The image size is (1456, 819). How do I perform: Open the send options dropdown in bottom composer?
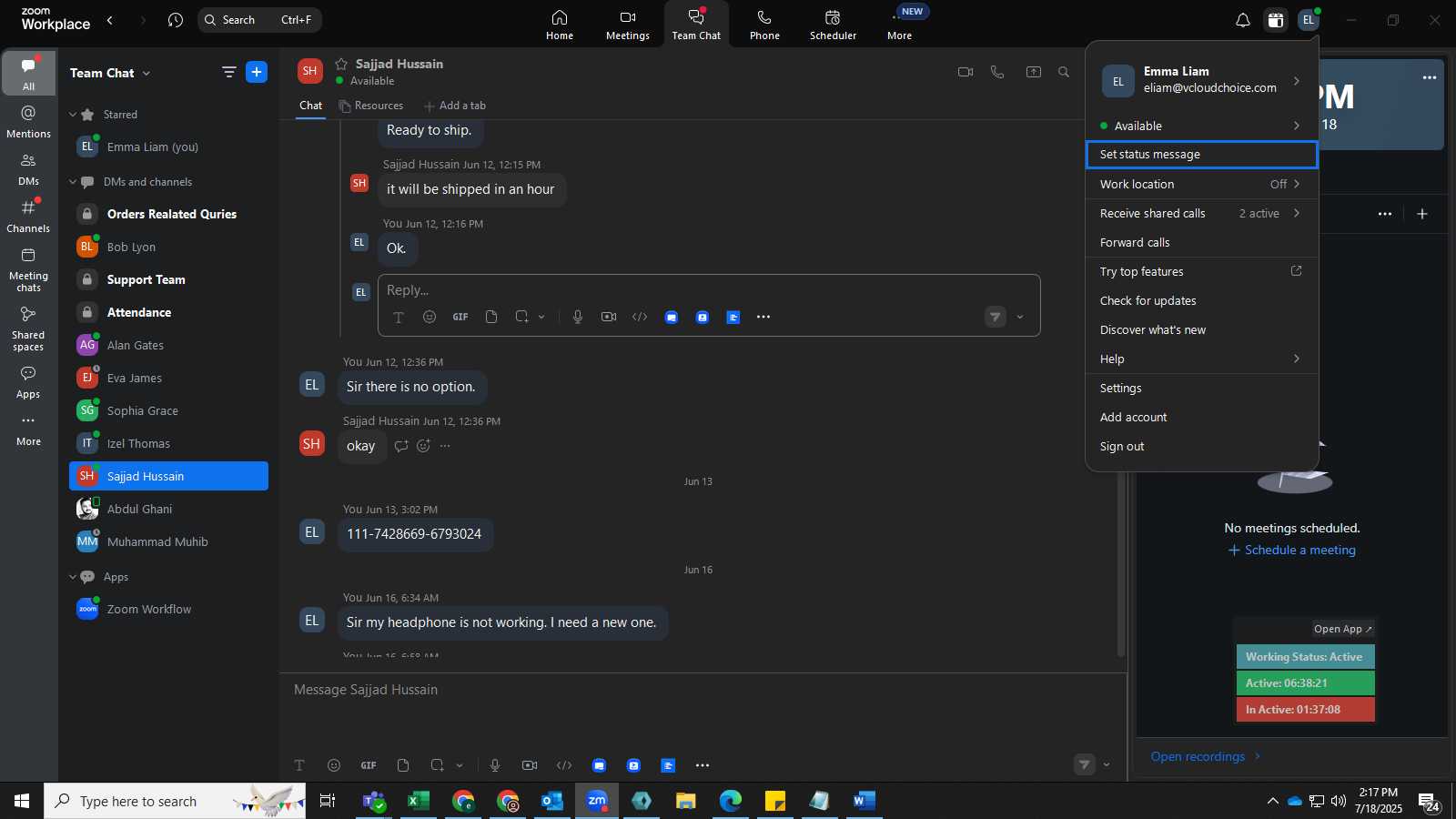tap(1107, 765)
